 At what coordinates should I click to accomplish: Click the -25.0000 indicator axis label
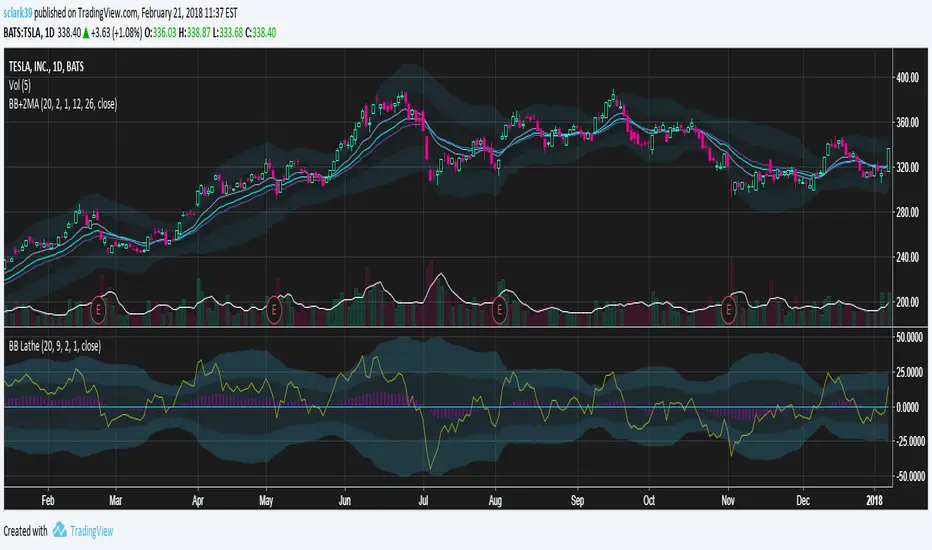click(910, 442)
